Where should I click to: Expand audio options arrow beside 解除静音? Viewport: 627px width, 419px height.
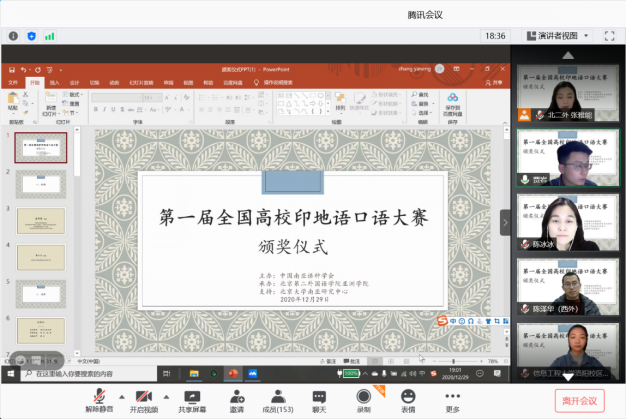(x=119, y=394)
